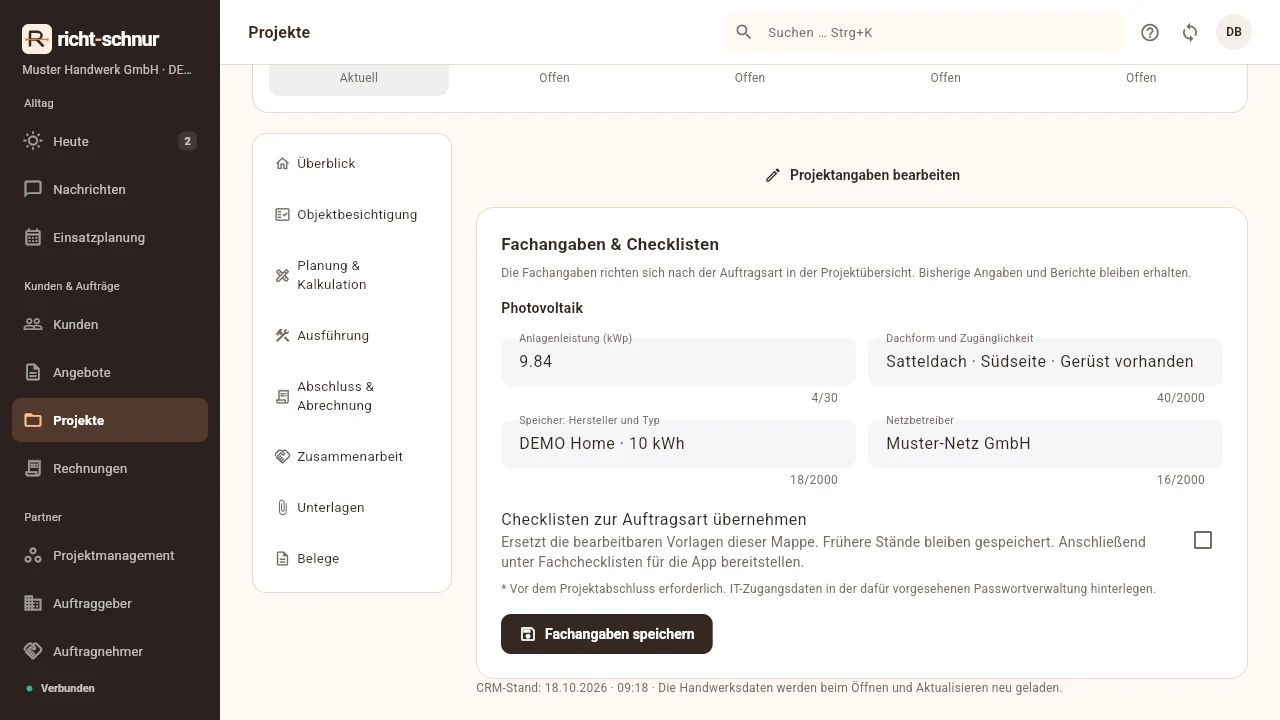The height and width of the screenshot is (720, 1280).
Task: Click the CRM-Stand 18.10.2026 status line
Action: tap(769, 688)
